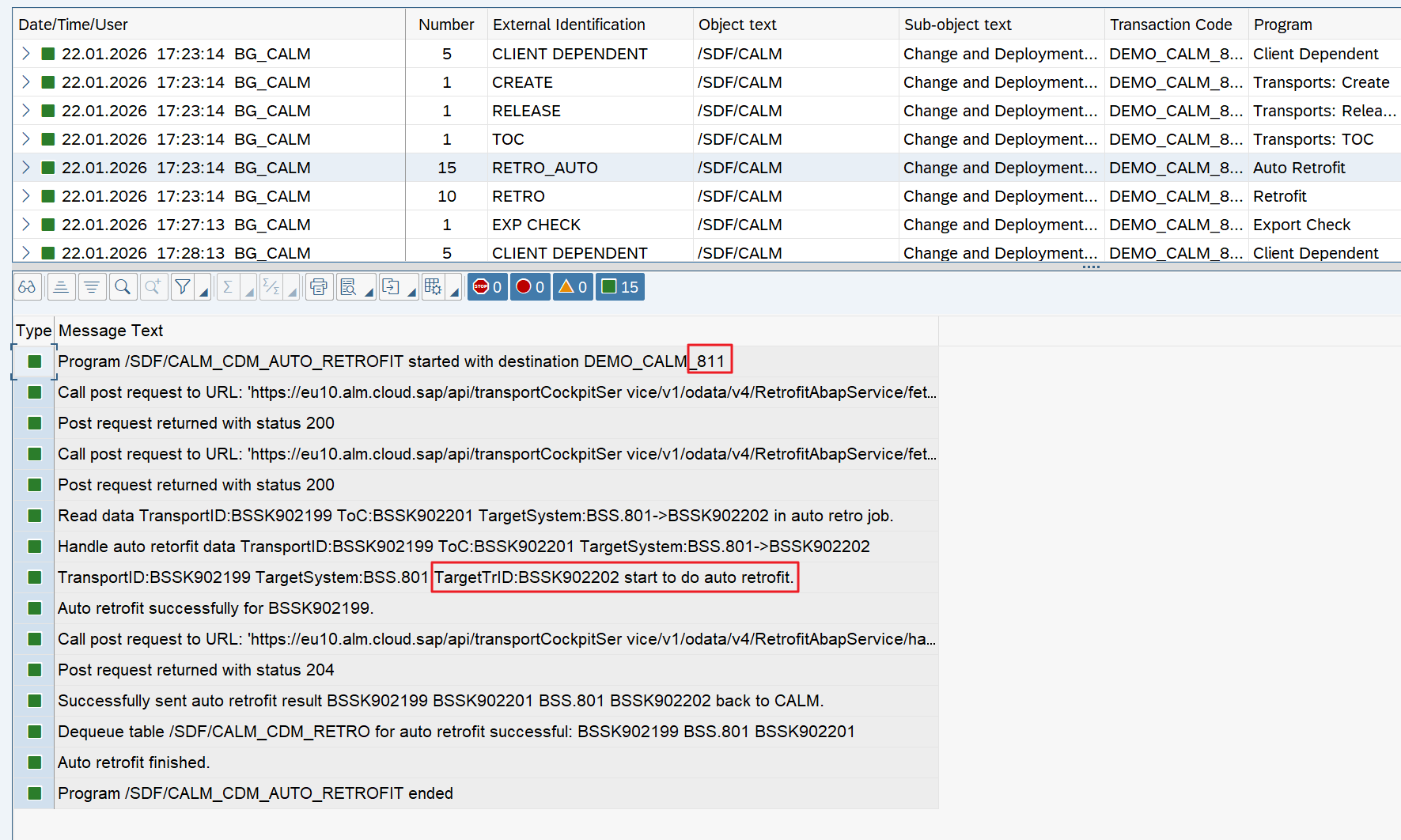Sort messages in descending order
The width and height of the screenshot is (1401, 840).
(x=93, y=287)
